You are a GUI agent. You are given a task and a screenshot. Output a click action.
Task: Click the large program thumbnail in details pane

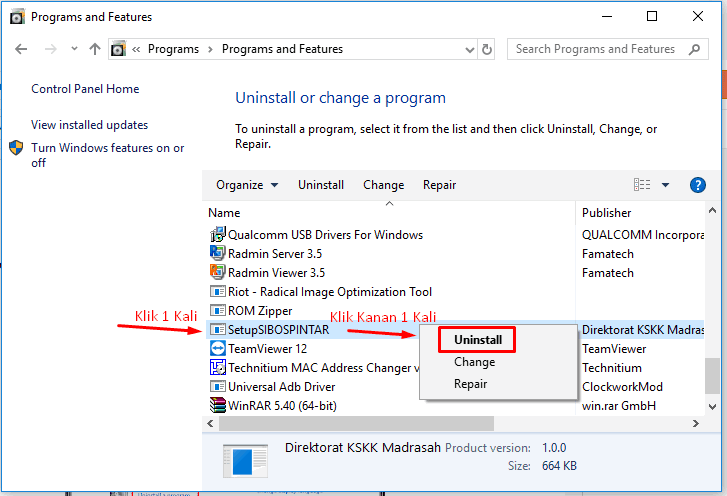pos(245,461)
